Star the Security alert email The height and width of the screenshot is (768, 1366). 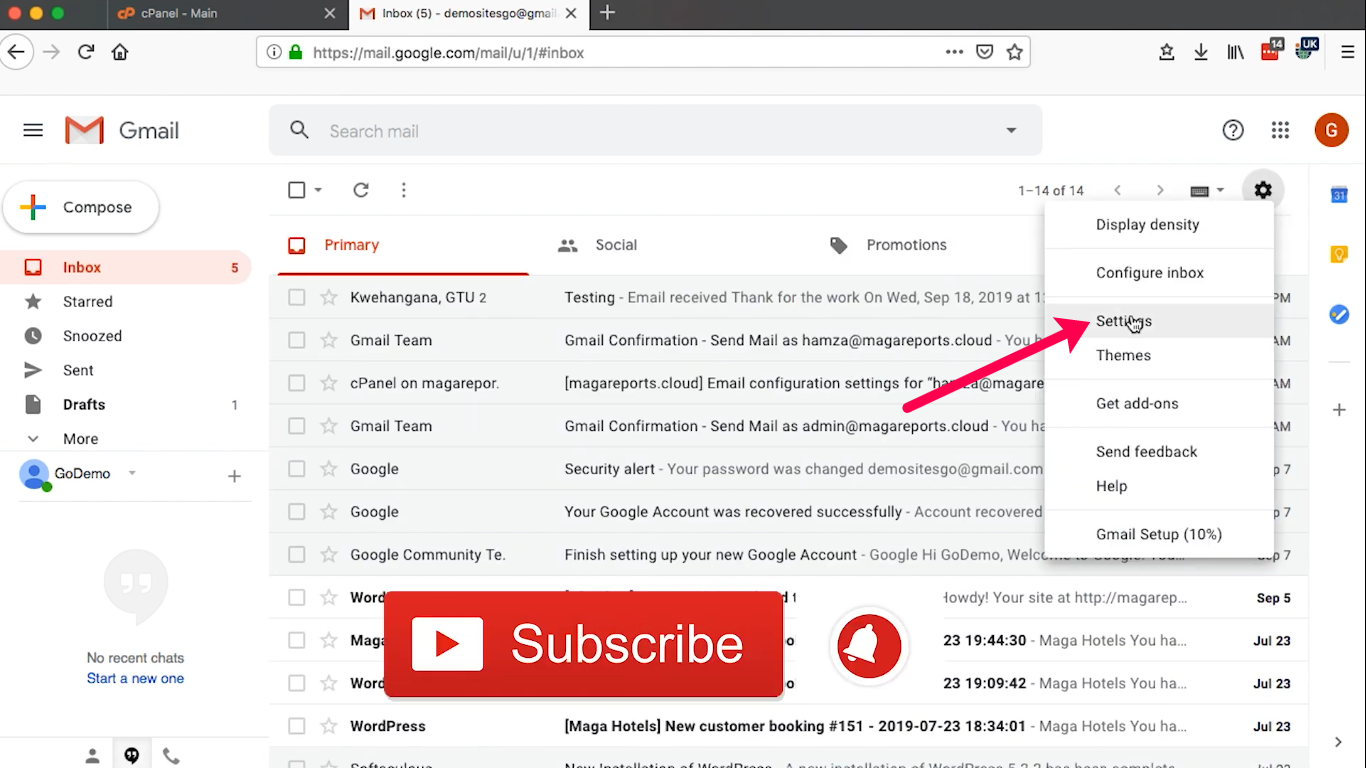(329, 469)
